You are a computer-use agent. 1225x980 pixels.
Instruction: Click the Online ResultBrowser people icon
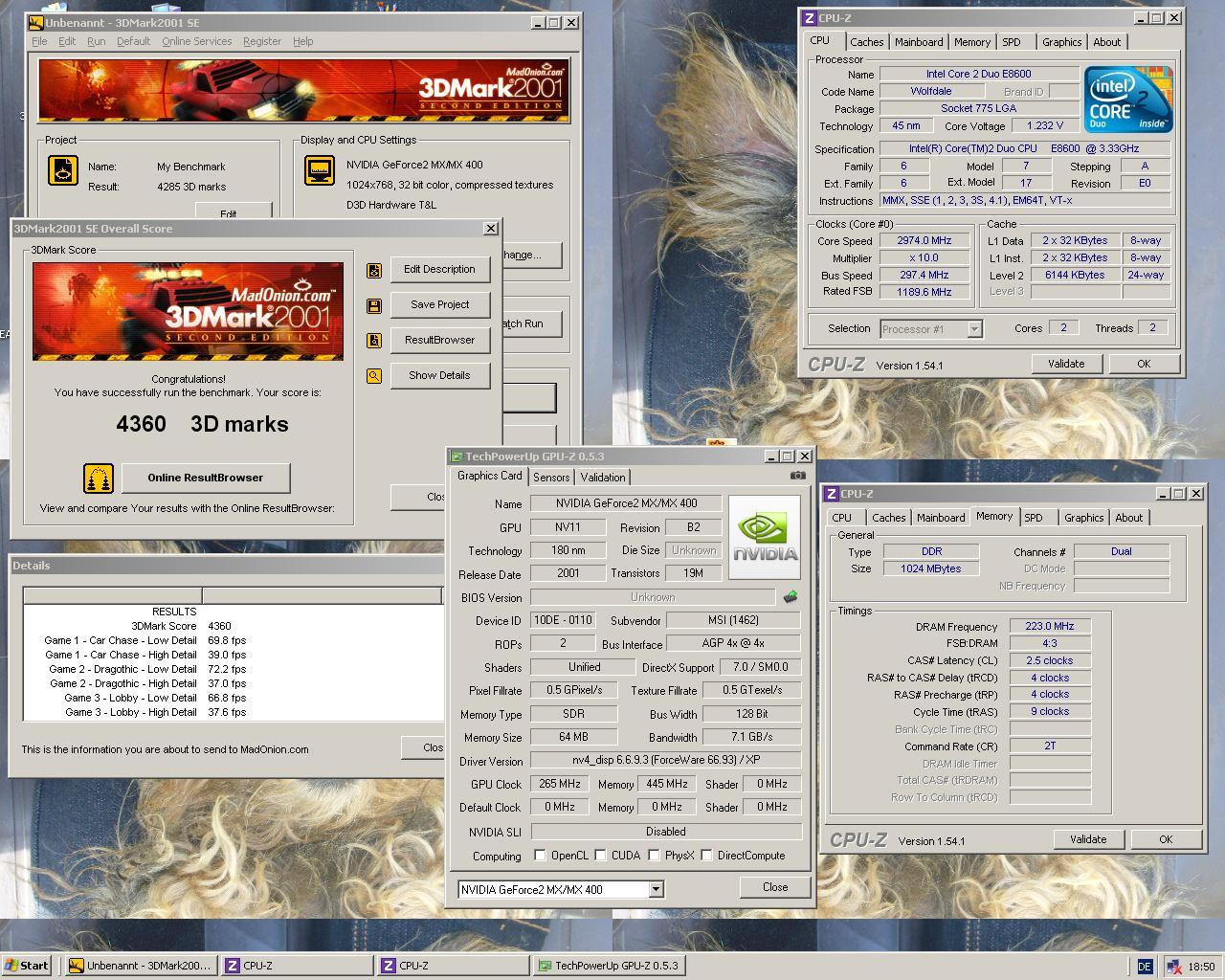[99, 478]
